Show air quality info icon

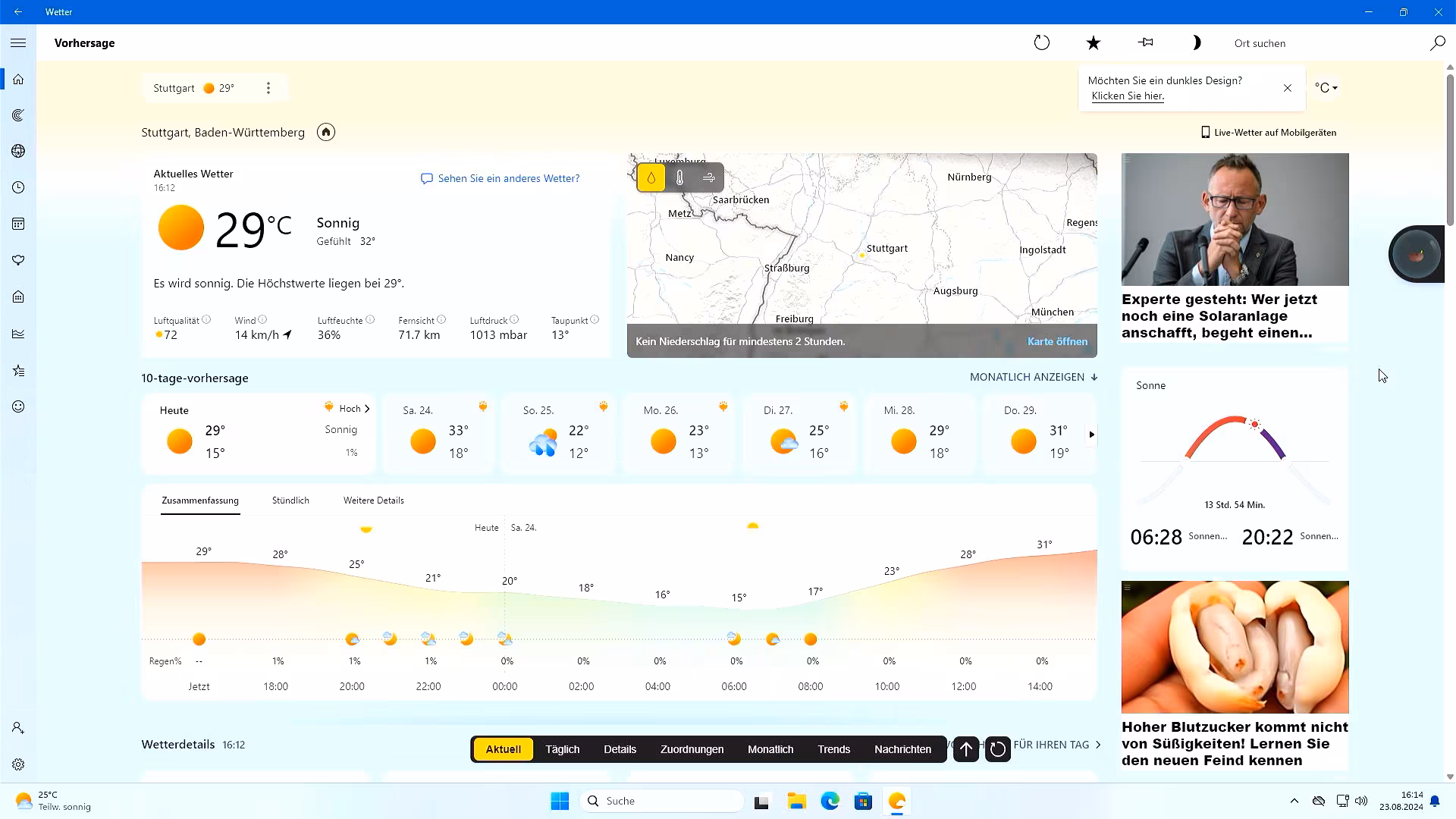pos(206,319)
